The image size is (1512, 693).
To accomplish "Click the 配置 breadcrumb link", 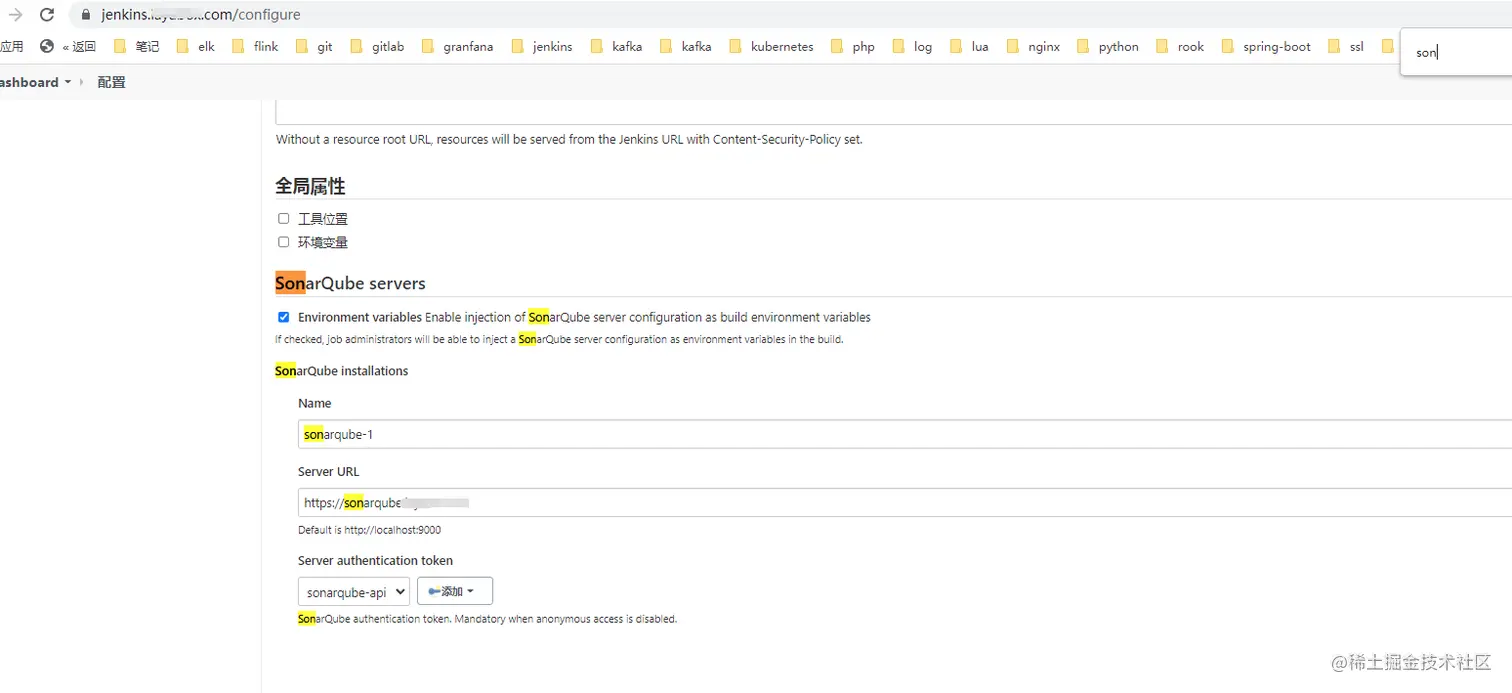I will click(x=111, y=82).
